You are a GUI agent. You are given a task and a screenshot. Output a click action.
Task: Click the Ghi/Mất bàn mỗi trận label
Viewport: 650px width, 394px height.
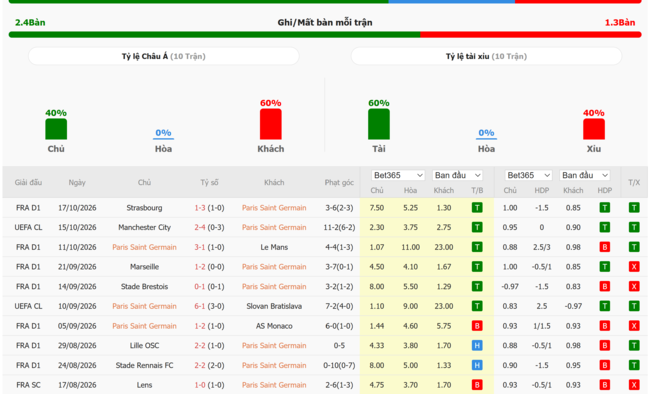tap(325, 22)
